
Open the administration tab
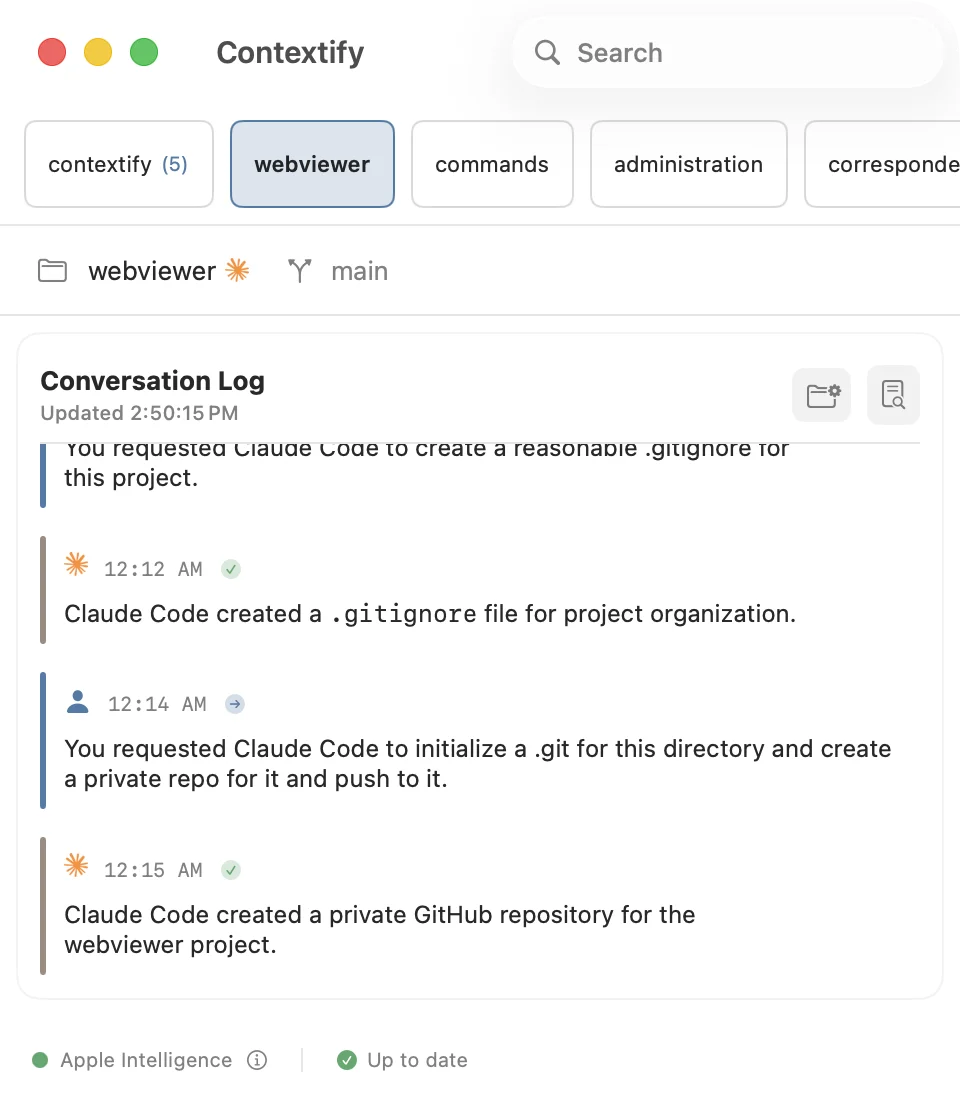[x=688, y=163]
